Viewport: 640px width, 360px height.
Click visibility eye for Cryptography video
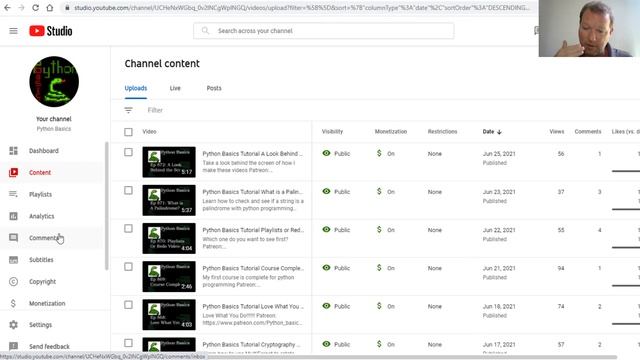[326, 344]
